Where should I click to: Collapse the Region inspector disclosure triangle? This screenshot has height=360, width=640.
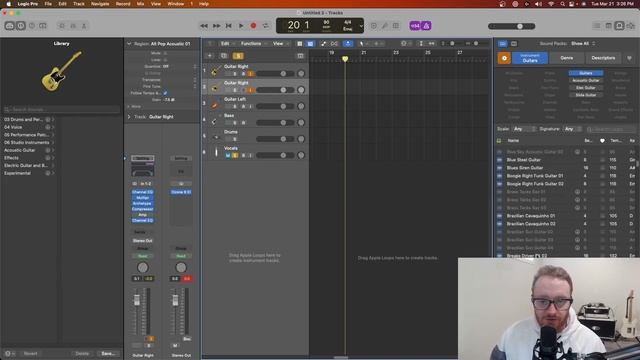click(x=129, y=44)
